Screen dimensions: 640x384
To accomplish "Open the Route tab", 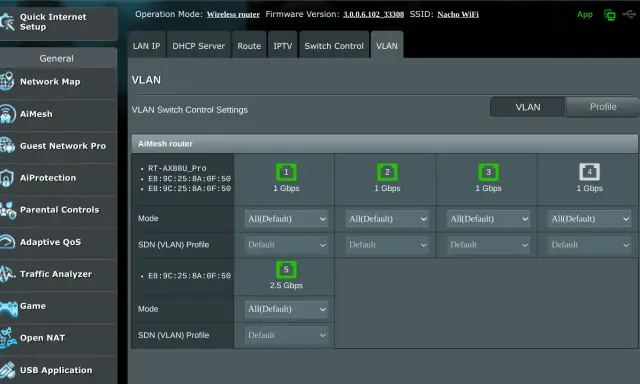I will 249,45.
